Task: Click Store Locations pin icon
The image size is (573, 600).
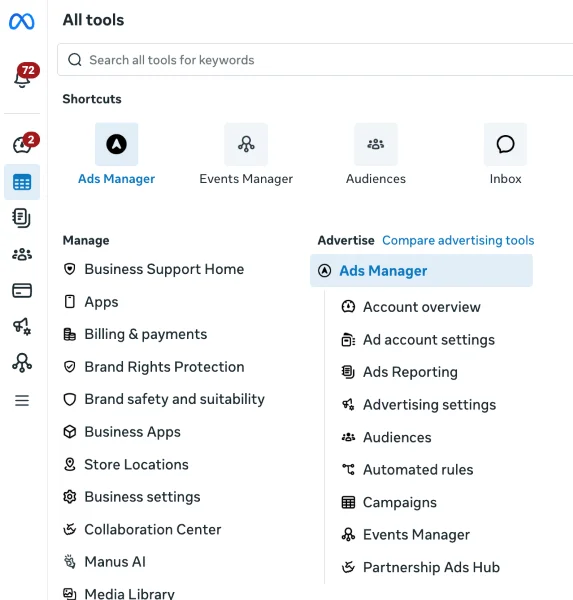Action: (x=69, y=464)
